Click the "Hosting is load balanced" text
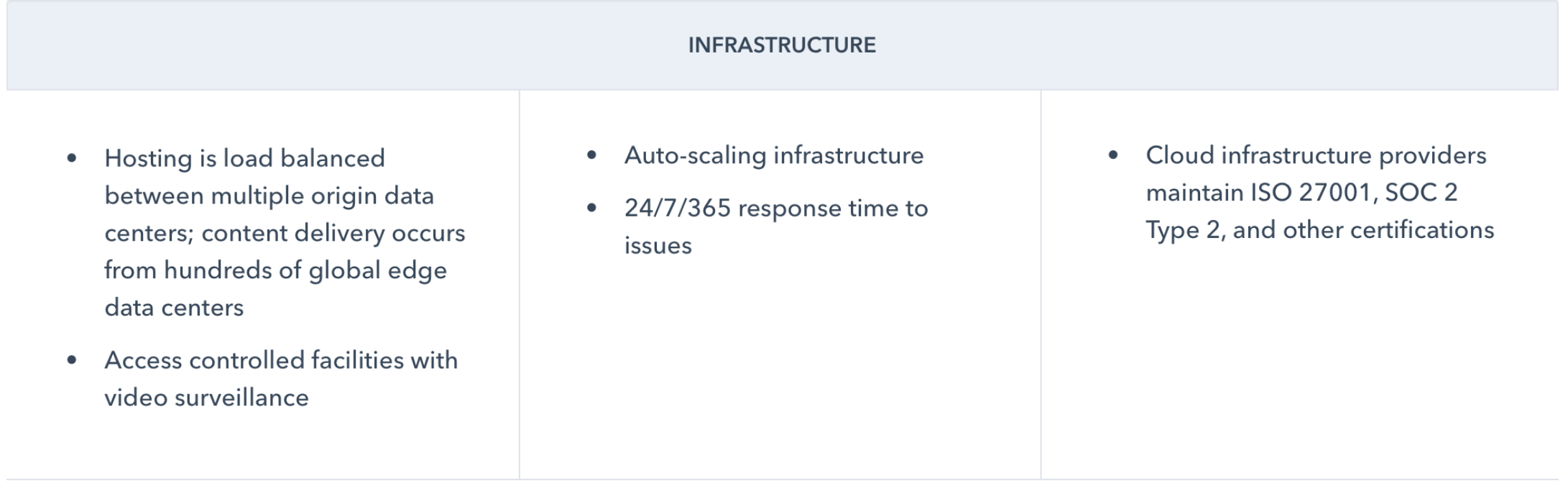 244,158
